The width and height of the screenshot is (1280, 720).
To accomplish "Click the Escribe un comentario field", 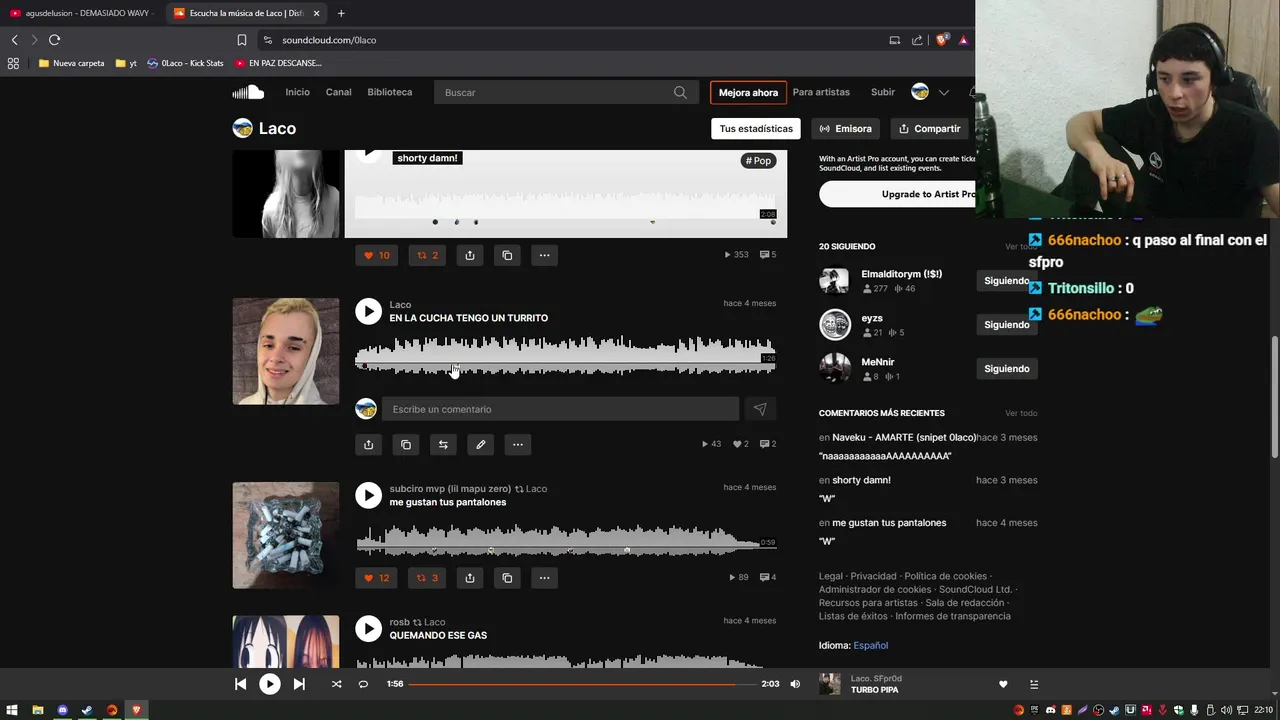I will (560, 409).
